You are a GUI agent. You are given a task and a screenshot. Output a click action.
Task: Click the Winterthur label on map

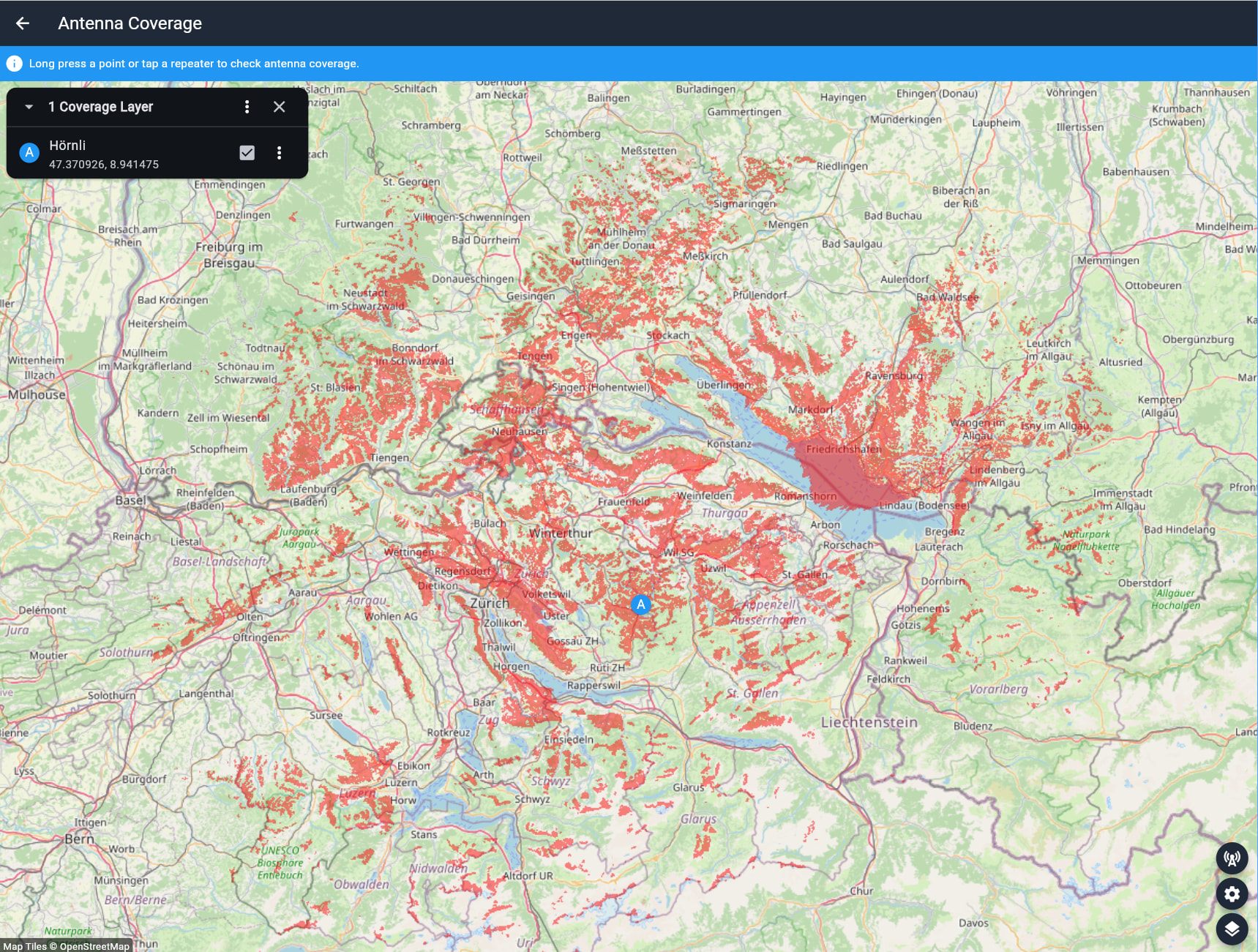point(561,533)
